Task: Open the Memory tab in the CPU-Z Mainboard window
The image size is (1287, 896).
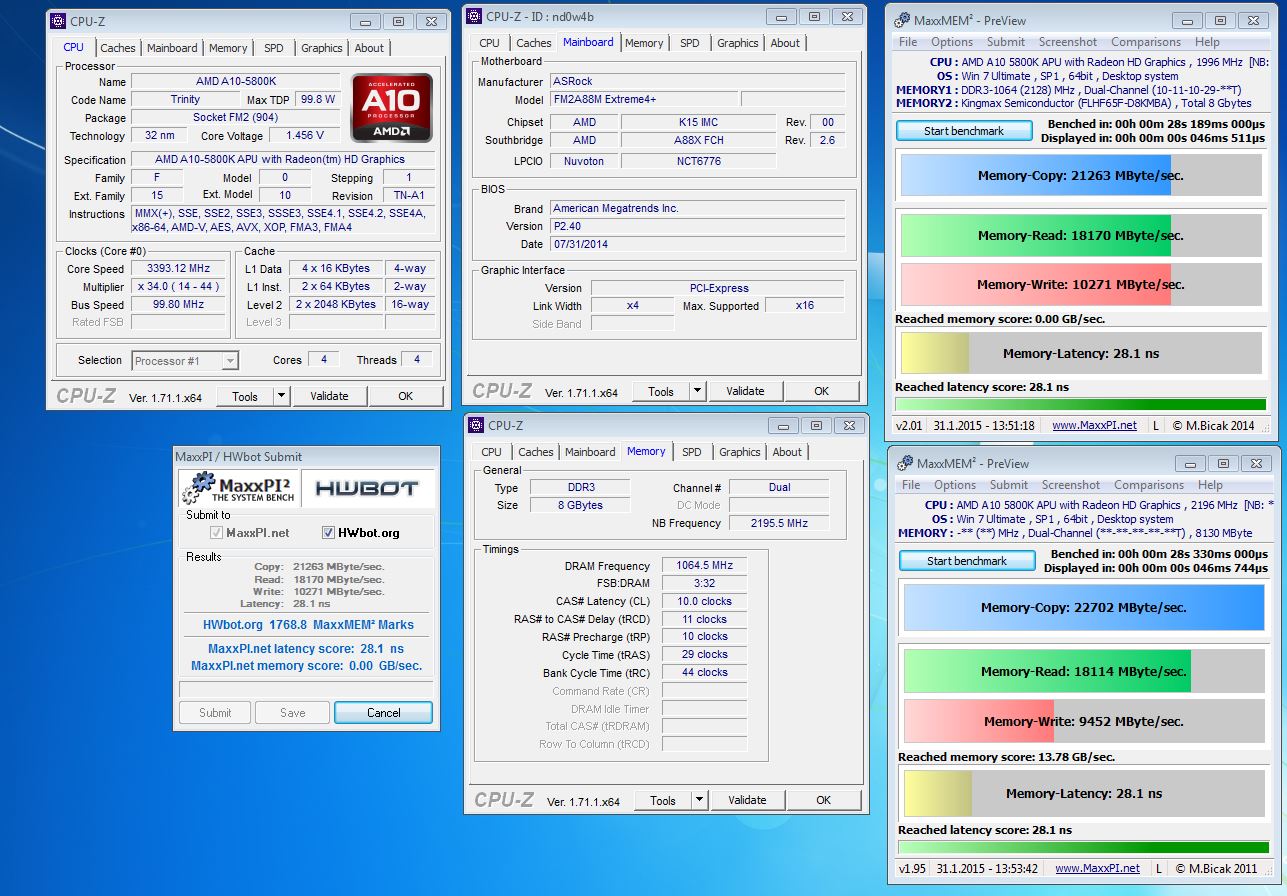Action: coord(644,43)
